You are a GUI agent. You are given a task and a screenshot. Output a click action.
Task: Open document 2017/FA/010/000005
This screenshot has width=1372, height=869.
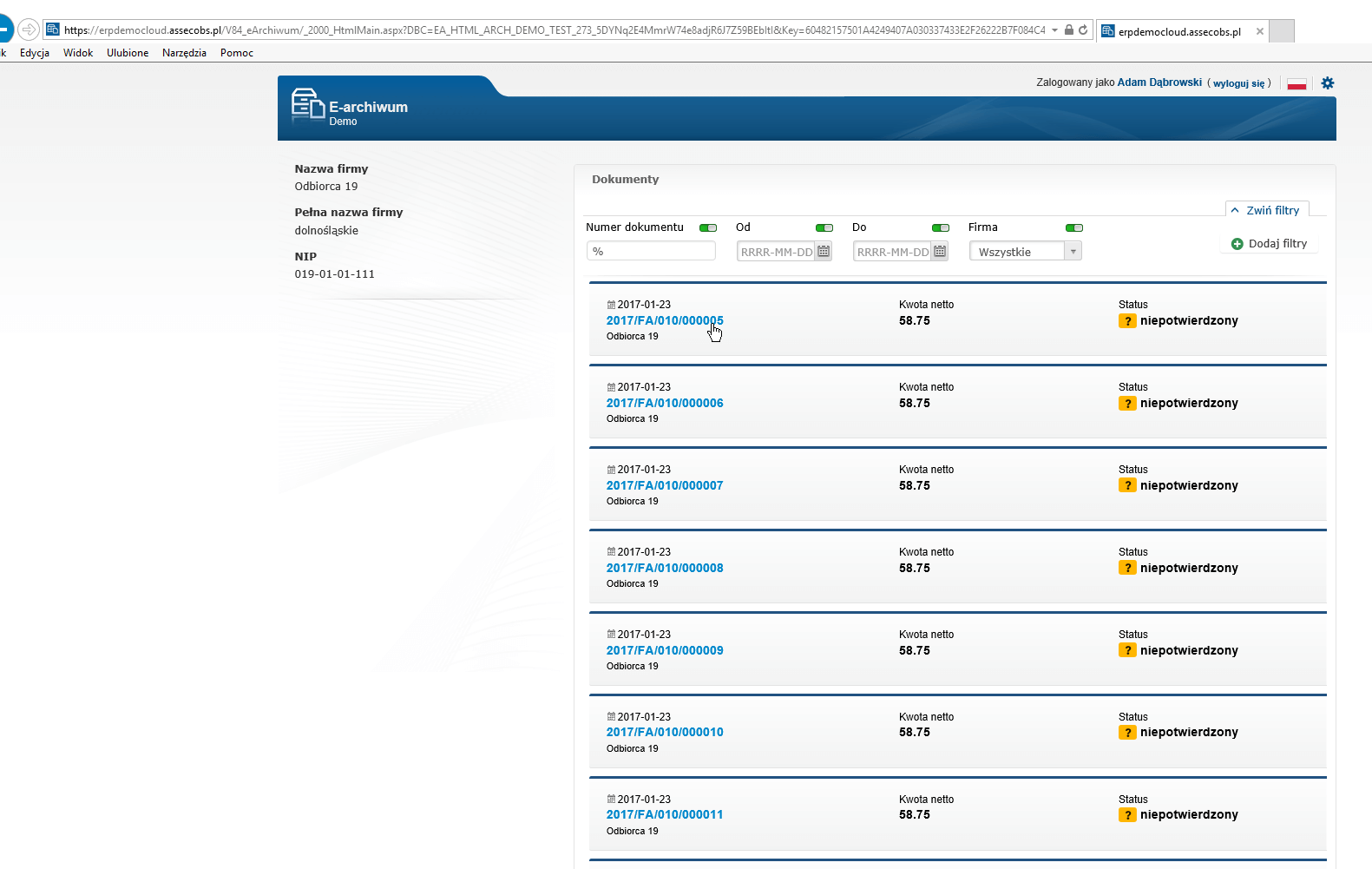[x=665, y=321]
